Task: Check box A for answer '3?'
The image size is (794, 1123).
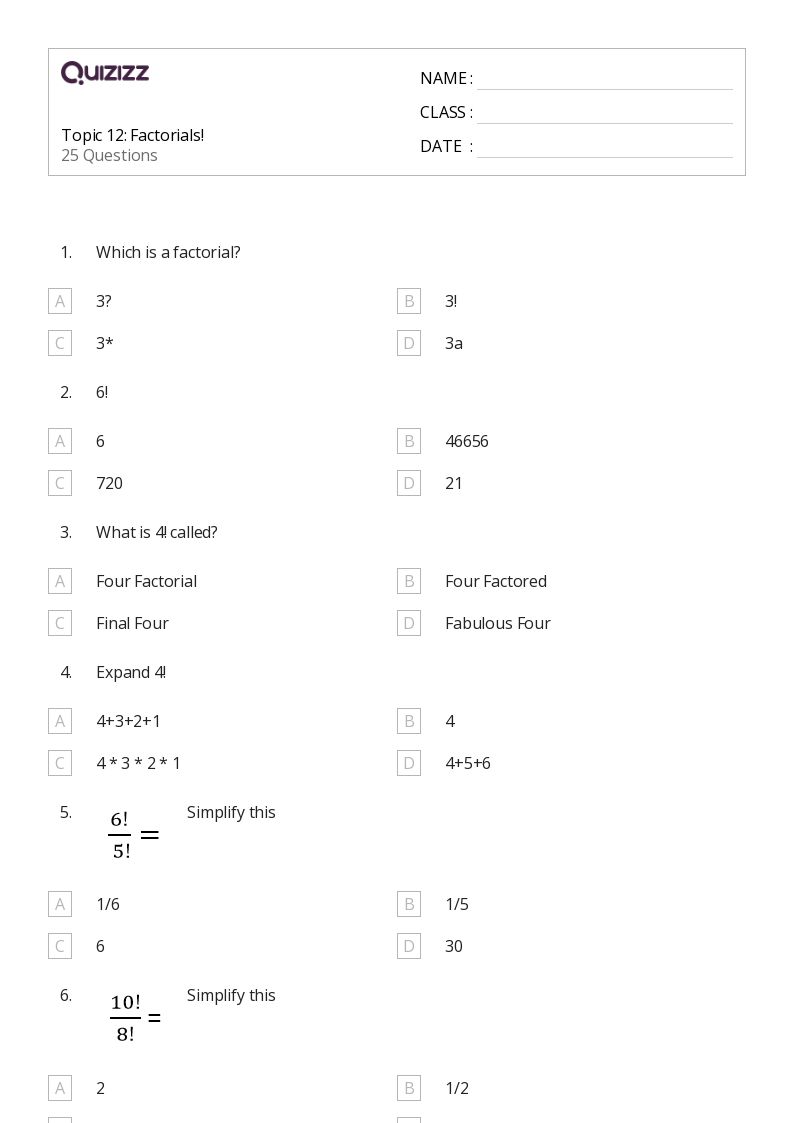Action: coord(60,301)
